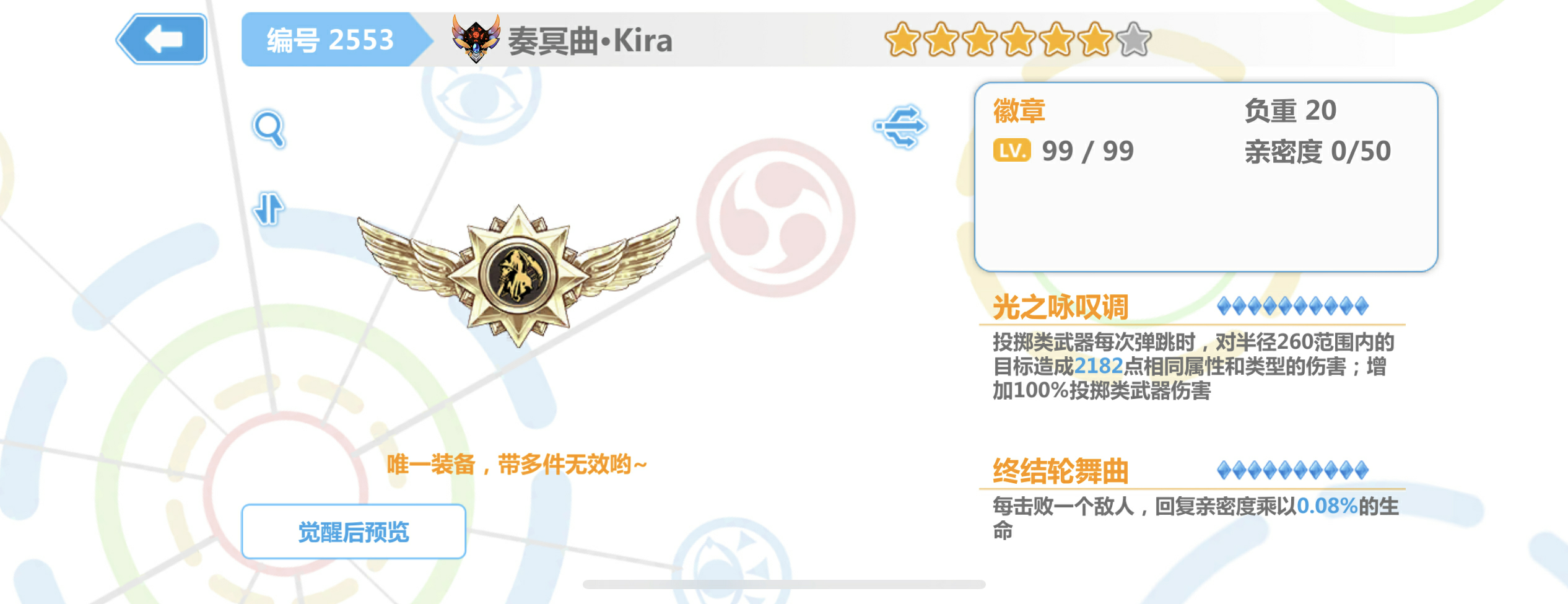Tap the 奏冥曲·Kira title
The image size is (1568, 604).
tap(590, 41)
